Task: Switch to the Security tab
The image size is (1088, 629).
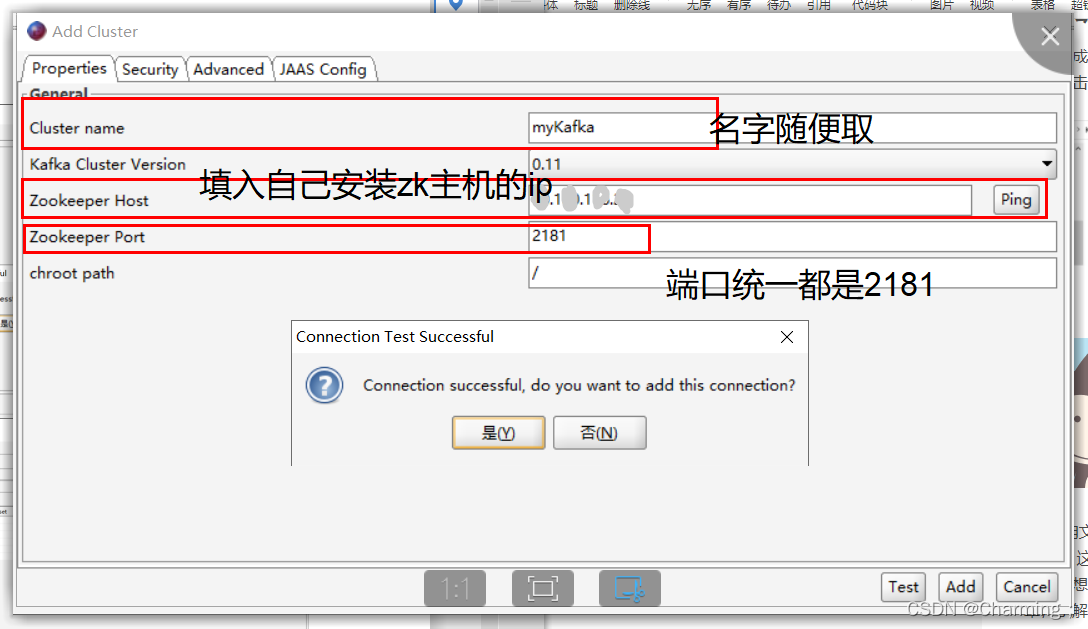Action: [x=150, y=69]
